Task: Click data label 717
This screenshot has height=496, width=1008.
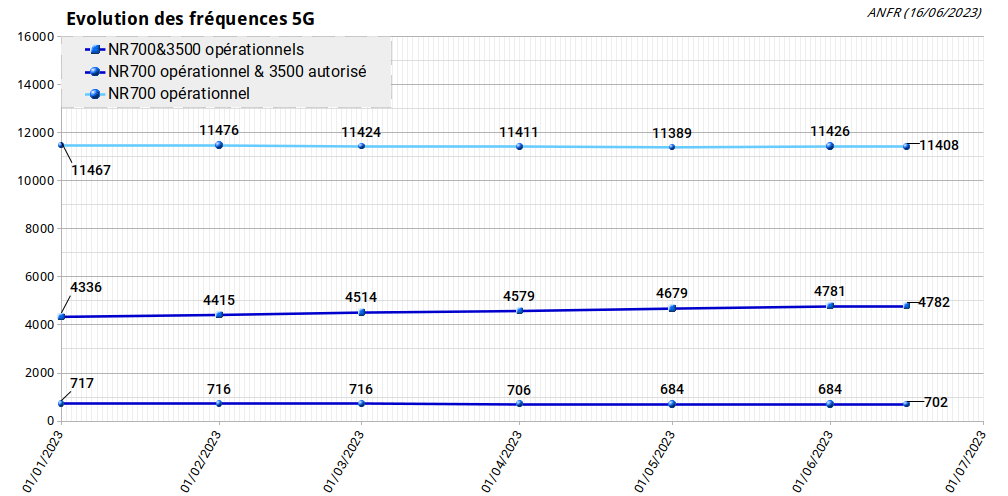Action: (x=82, y=384)
